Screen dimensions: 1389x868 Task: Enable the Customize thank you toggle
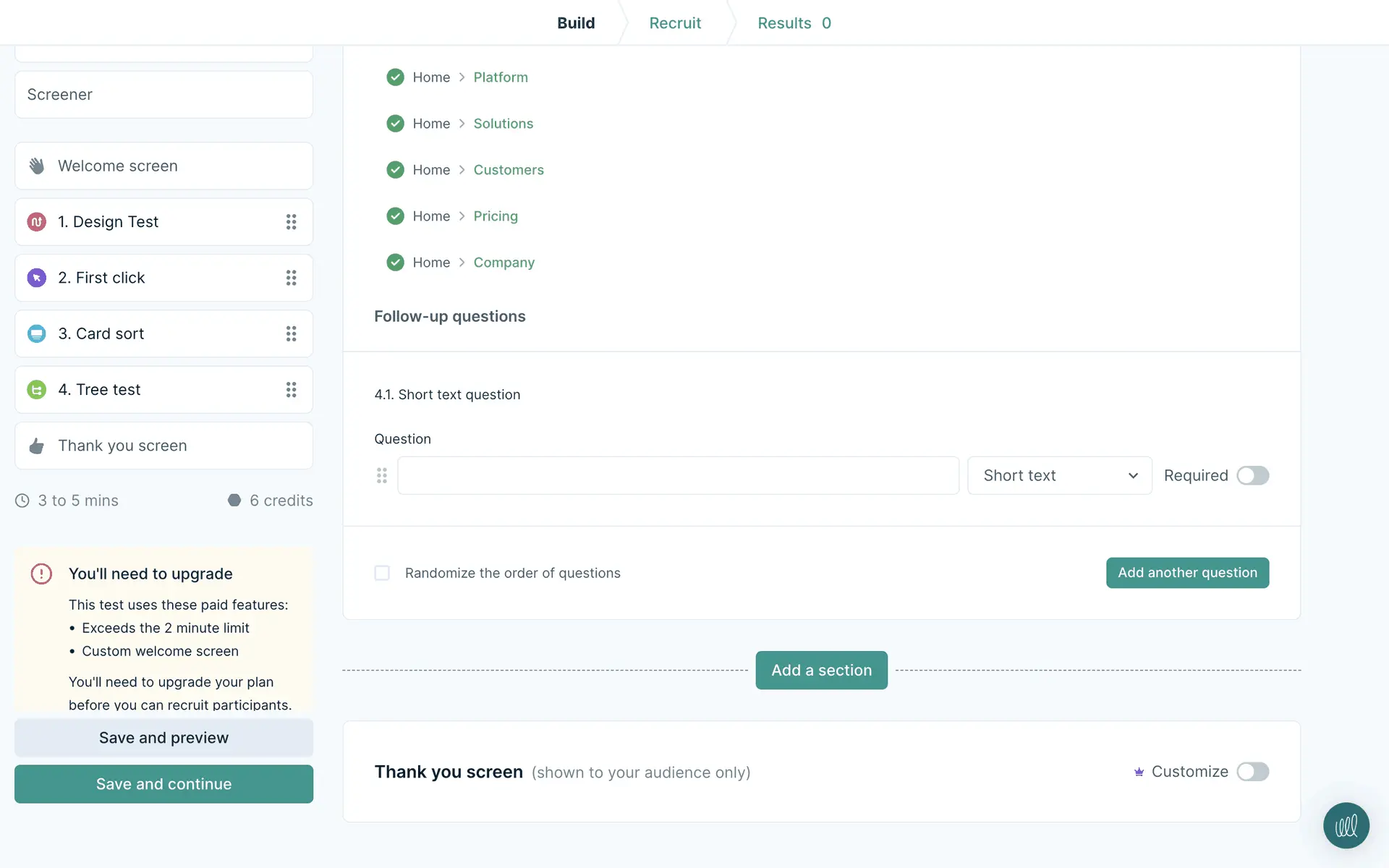click(x=1252, y=772)
